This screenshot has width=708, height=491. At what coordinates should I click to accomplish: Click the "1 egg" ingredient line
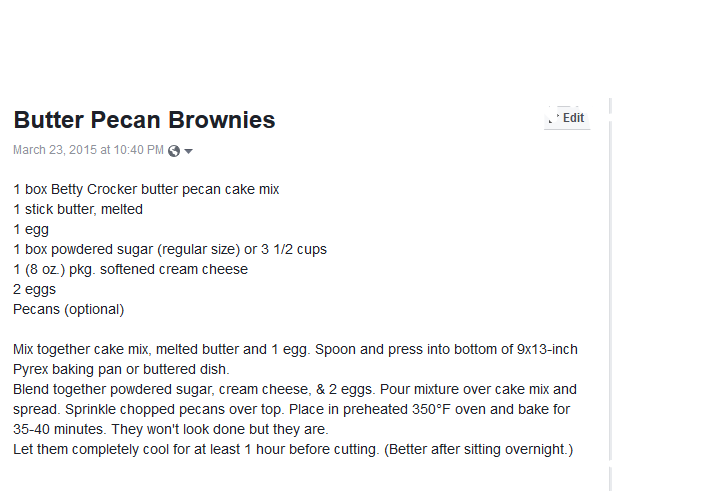(x=31, y=229)
